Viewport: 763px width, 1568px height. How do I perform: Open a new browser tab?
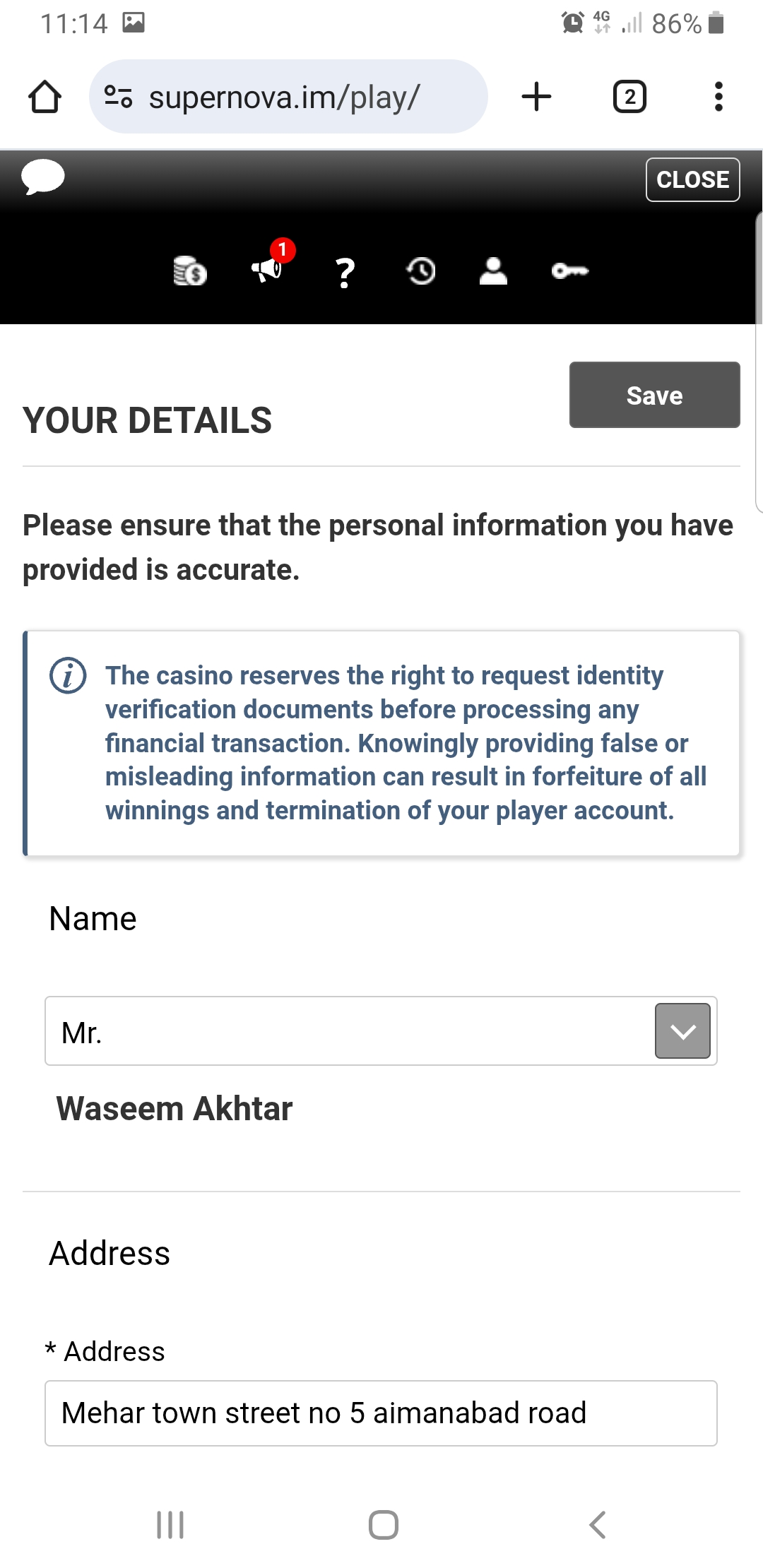536,97
